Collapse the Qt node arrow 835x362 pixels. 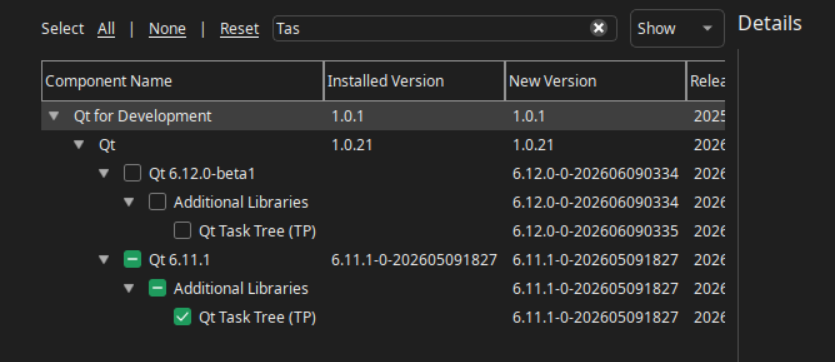79,145
